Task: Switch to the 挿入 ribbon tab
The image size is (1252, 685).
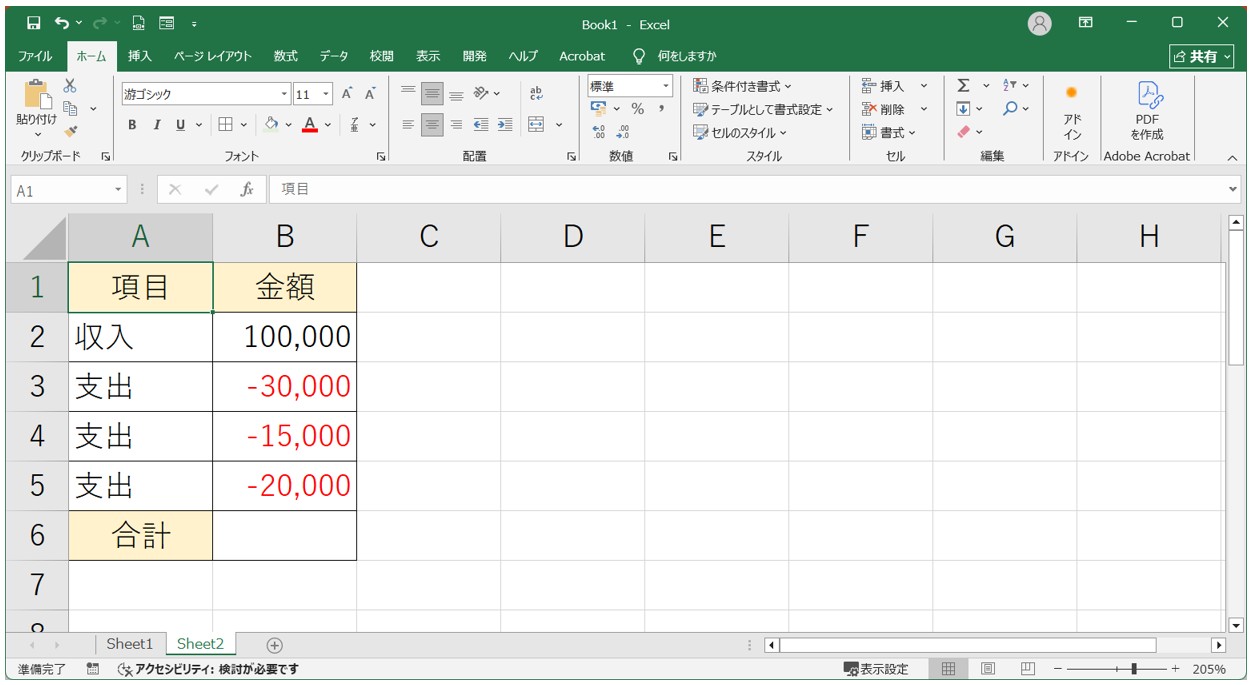Action: pyautogui.click(x=140, y=56)
